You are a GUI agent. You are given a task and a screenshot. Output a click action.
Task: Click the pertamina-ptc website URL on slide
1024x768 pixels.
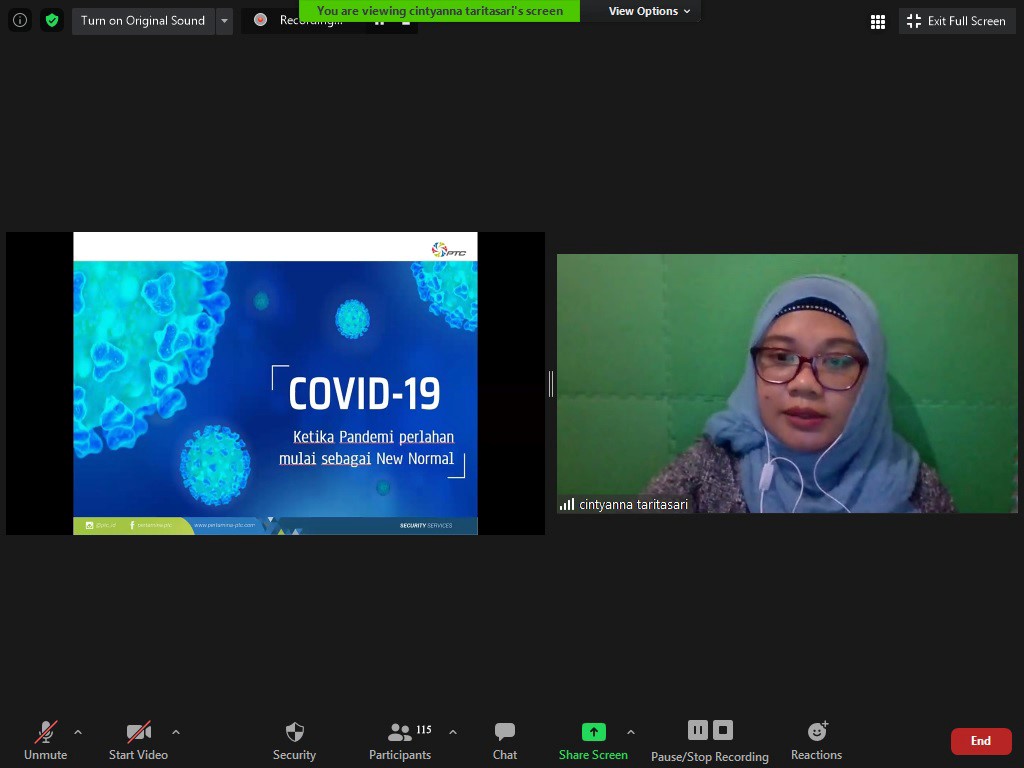pyautogui.click(x=224, y=525)
